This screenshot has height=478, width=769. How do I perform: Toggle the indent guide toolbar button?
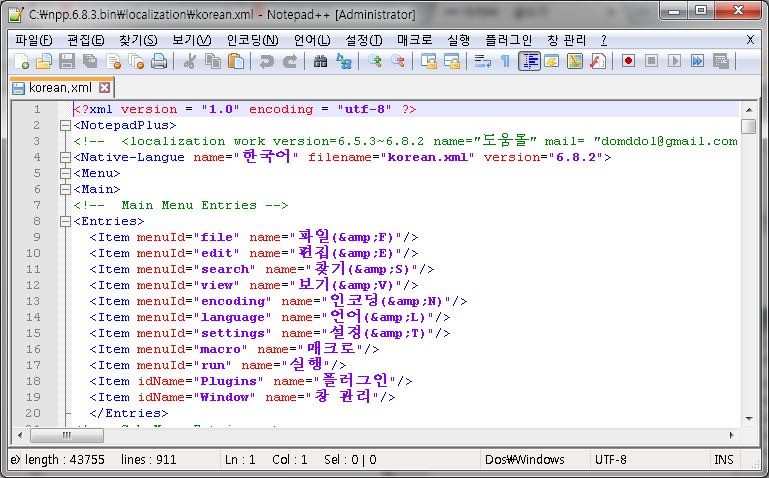click(529, 61)
